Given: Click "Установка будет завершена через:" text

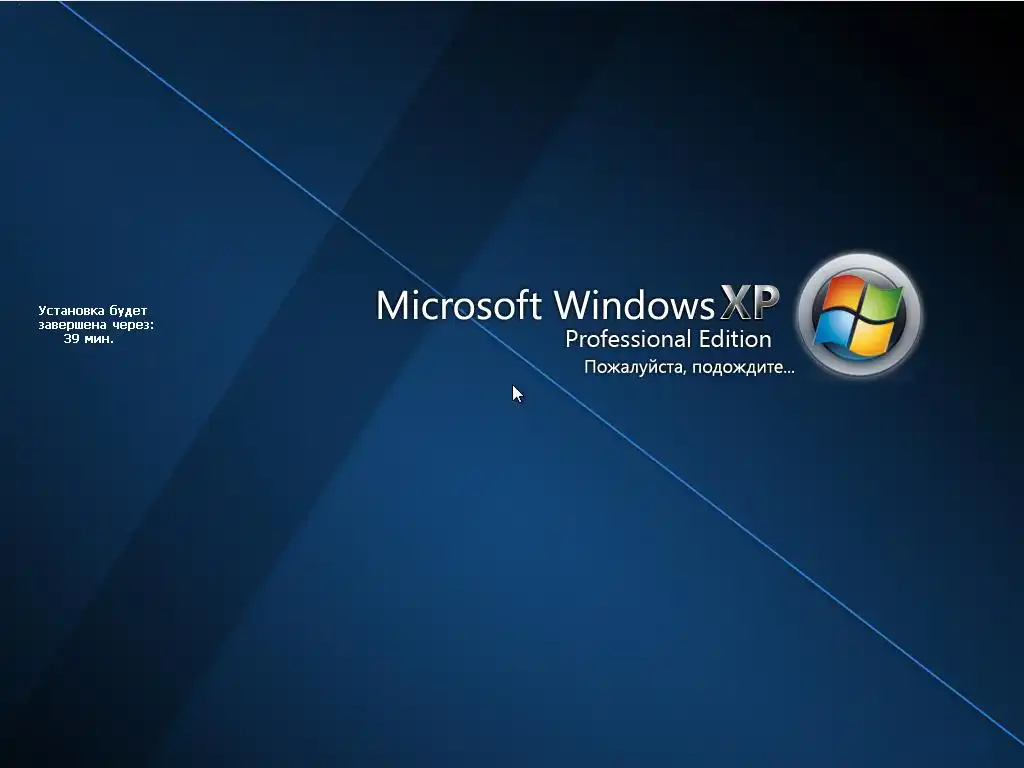Looking at the screenshot, I should (96, 317).
